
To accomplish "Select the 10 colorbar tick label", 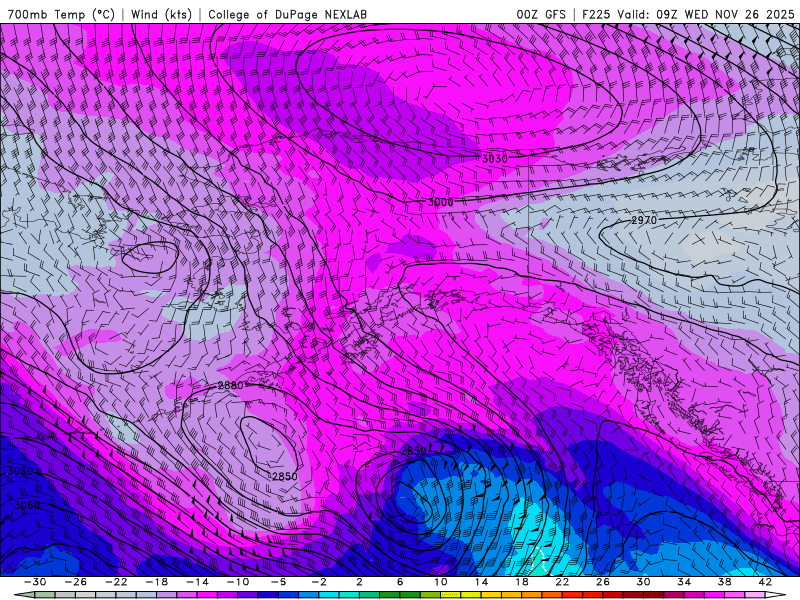I will coord(441,582).
